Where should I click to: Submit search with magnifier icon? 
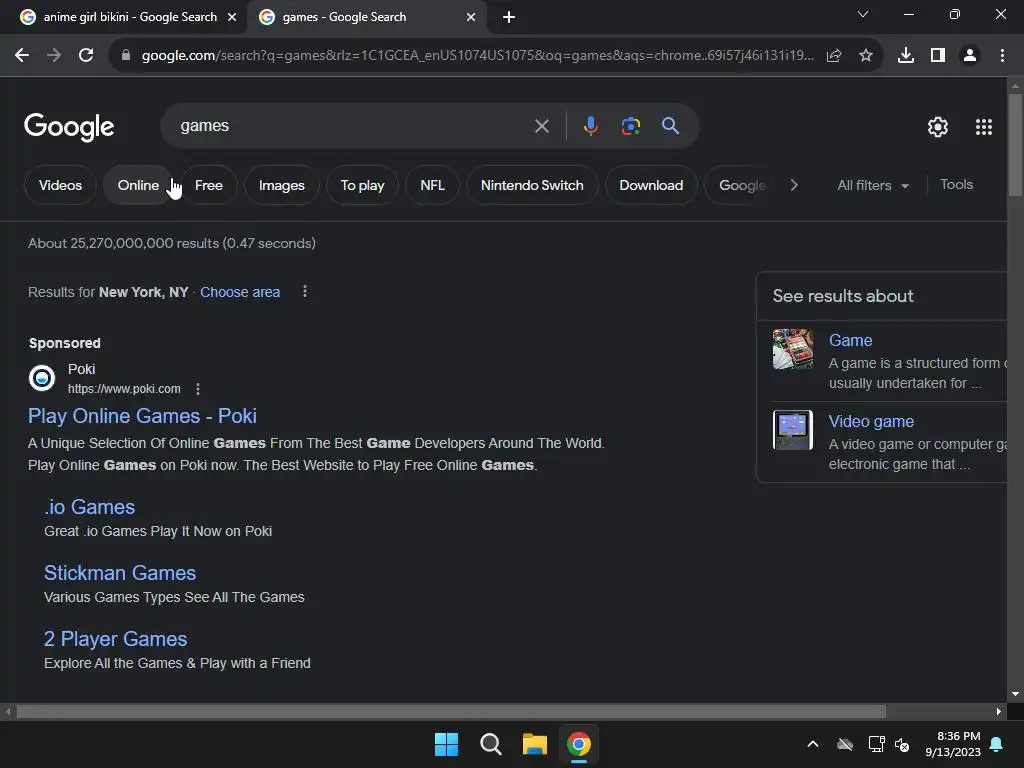[x=671, y=126]
